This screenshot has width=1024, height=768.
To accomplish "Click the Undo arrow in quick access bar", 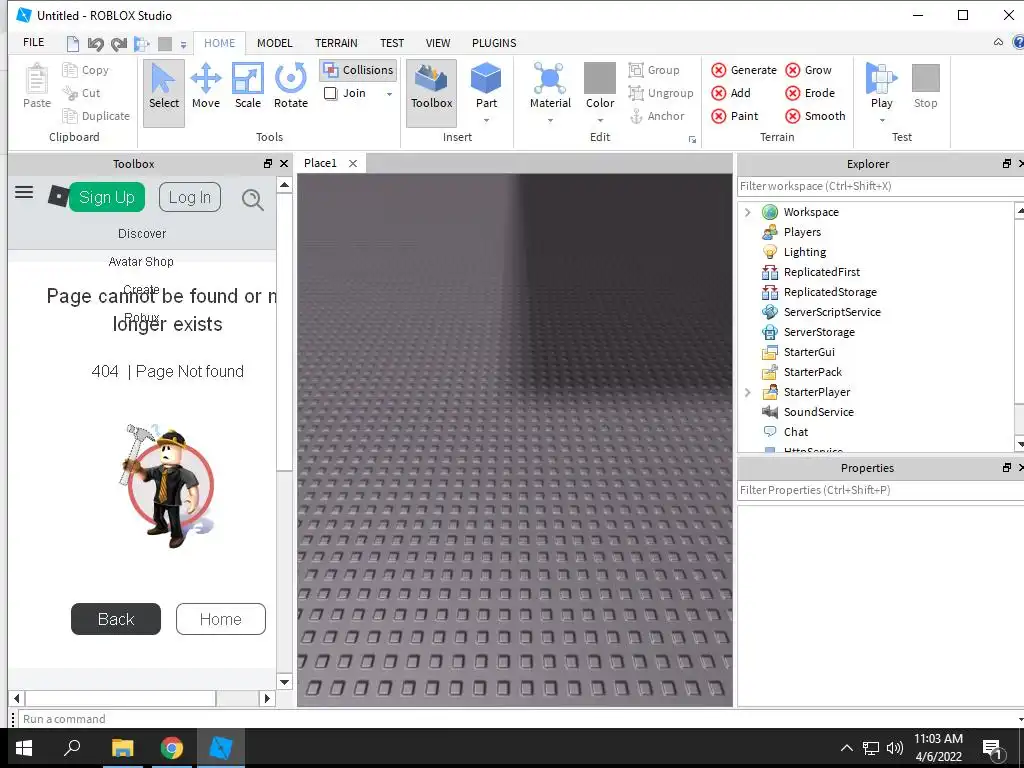I will (95, 44).
